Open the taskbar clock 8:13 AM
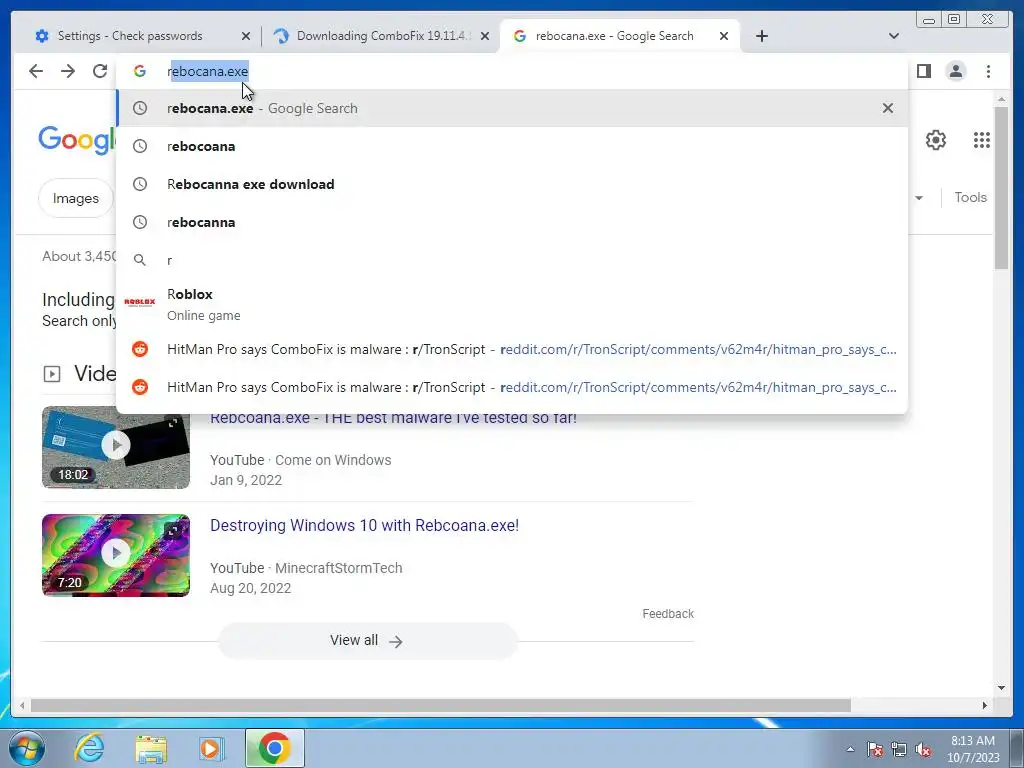The height and width of the screenshot is (768, 1024). [973, 749]
